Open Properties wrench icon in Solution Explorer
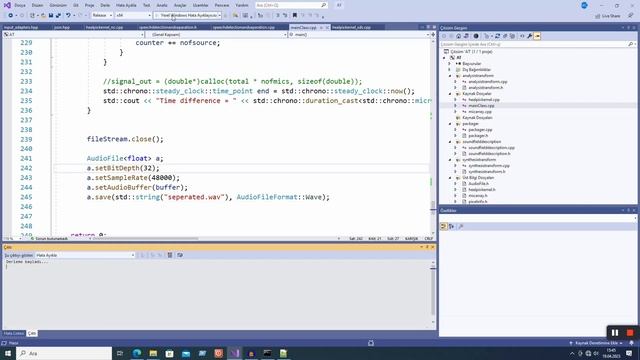Viewport: 640px width, 360px height. coord(529,36)
